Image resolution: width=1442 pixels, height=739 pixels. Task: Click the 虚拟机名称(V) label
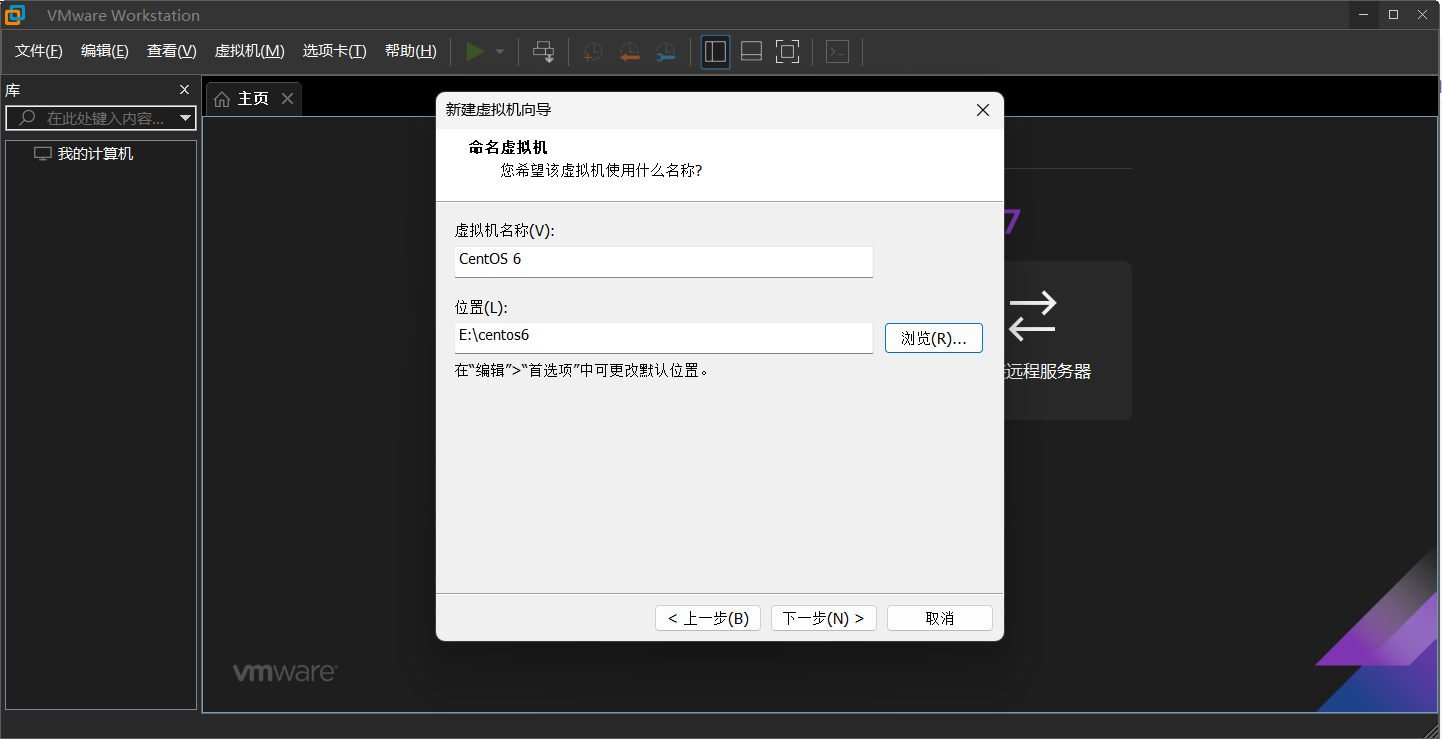click(504, 231)
